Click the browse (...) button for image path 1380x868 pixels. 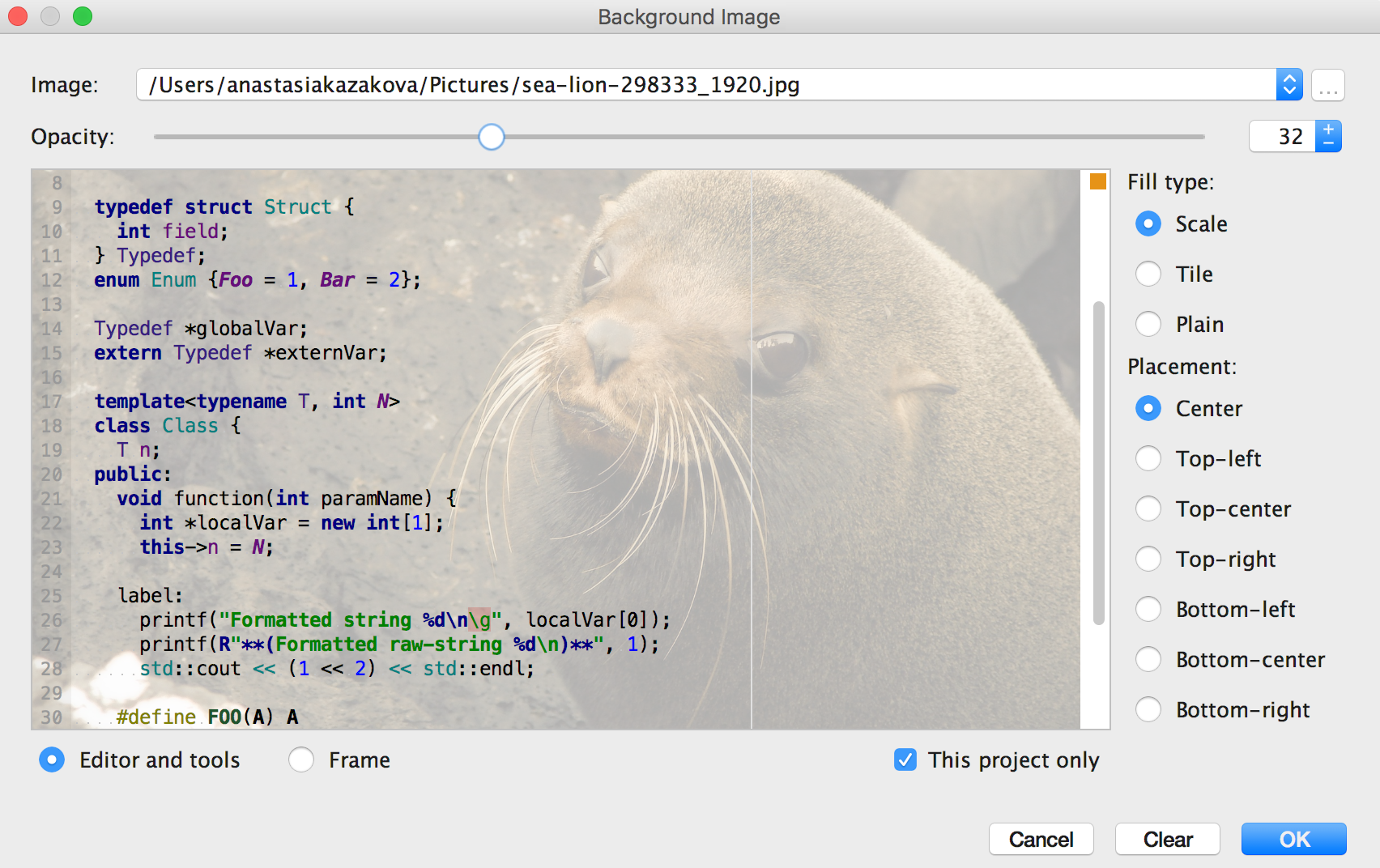point(1327,85)
